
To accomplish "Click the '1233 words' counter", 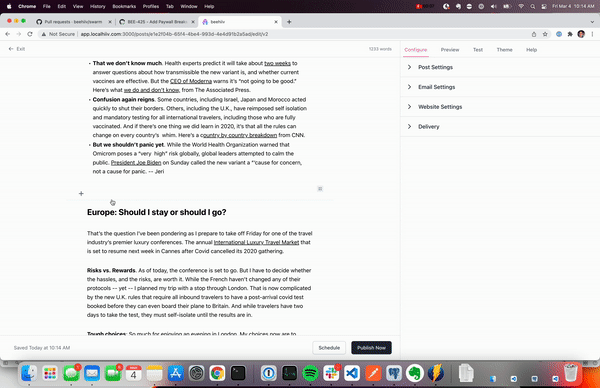I will (380, 49).
